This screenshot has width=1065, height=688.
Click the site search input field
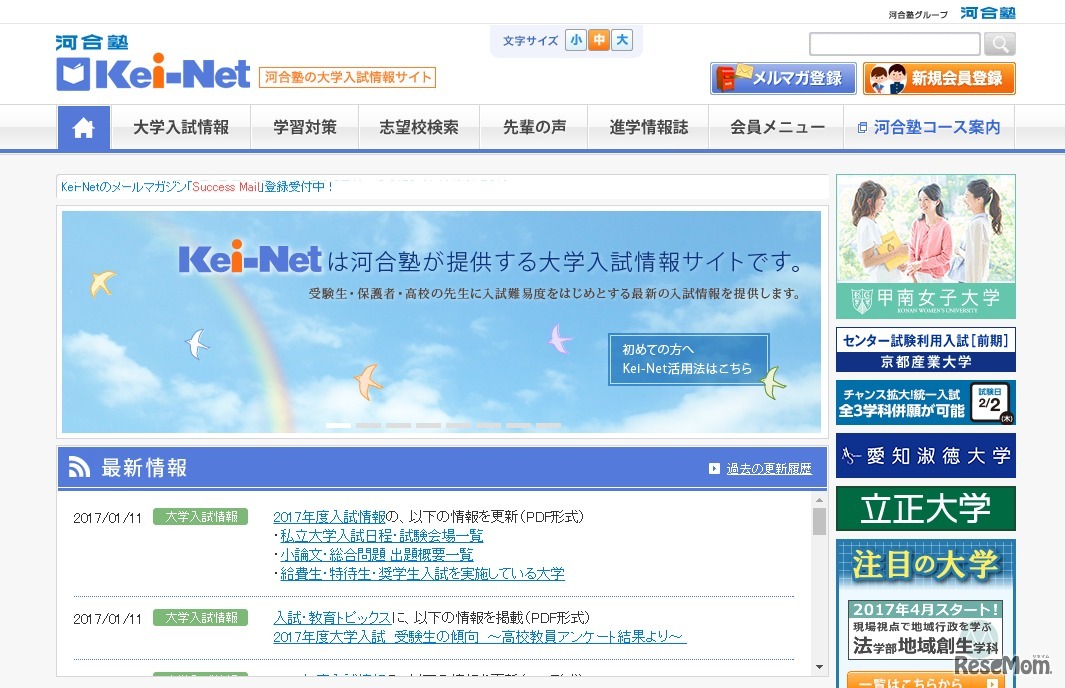pos(895,44)
